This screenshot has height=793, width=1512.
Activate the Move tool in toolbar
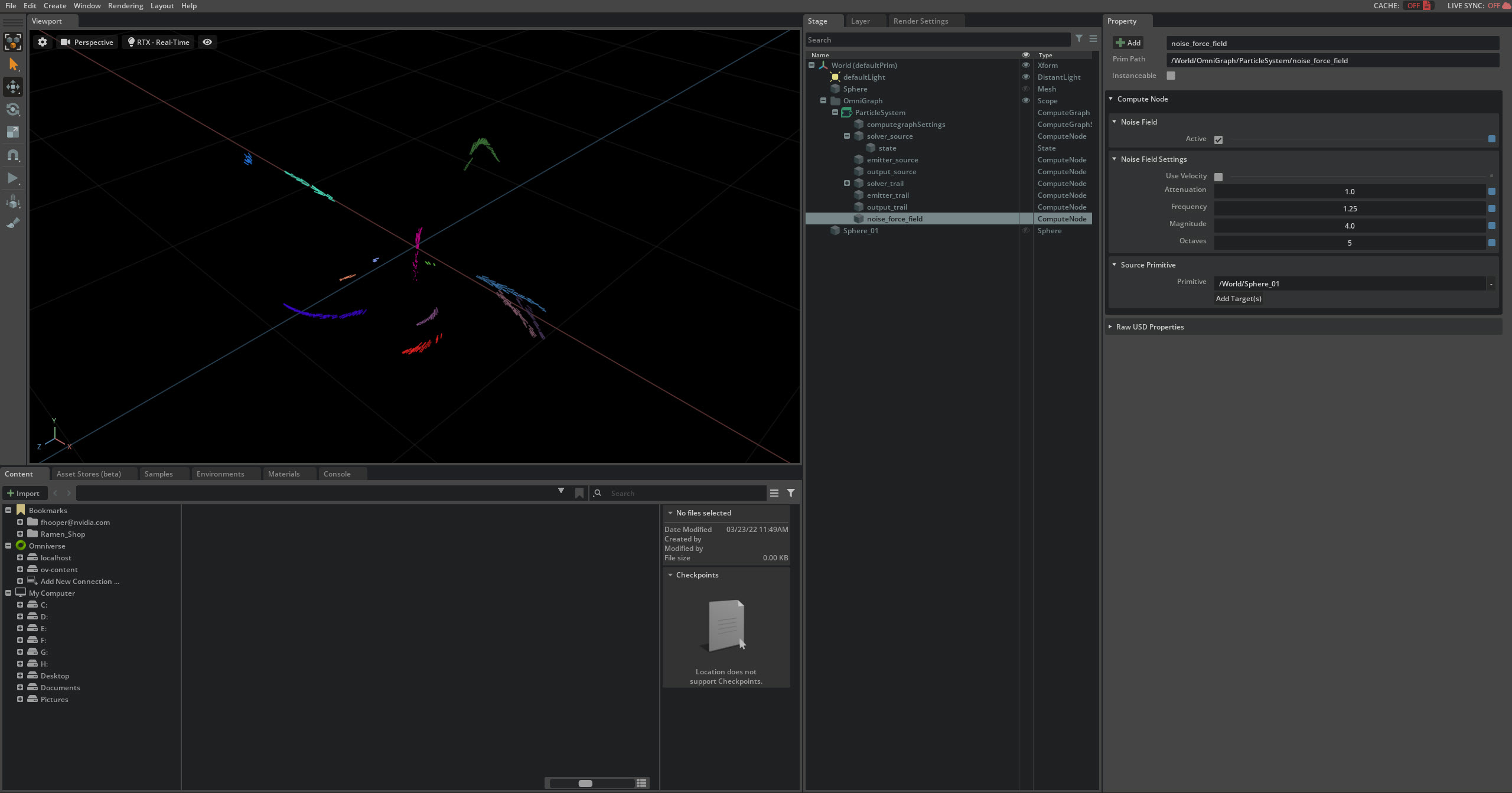(13, 87)
